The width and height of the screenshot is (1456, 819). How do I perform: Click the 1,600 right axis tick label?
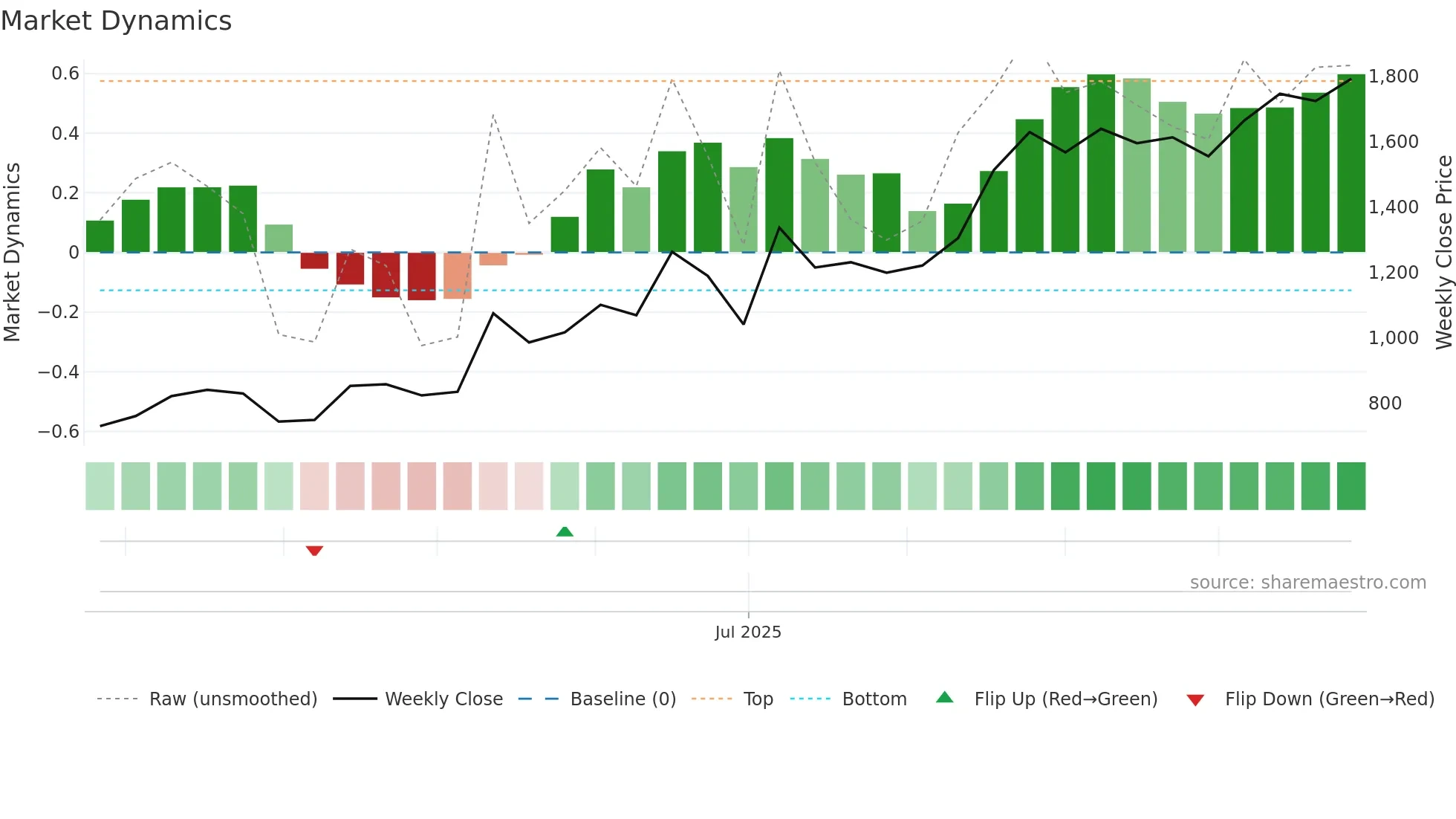point(1394,142)
